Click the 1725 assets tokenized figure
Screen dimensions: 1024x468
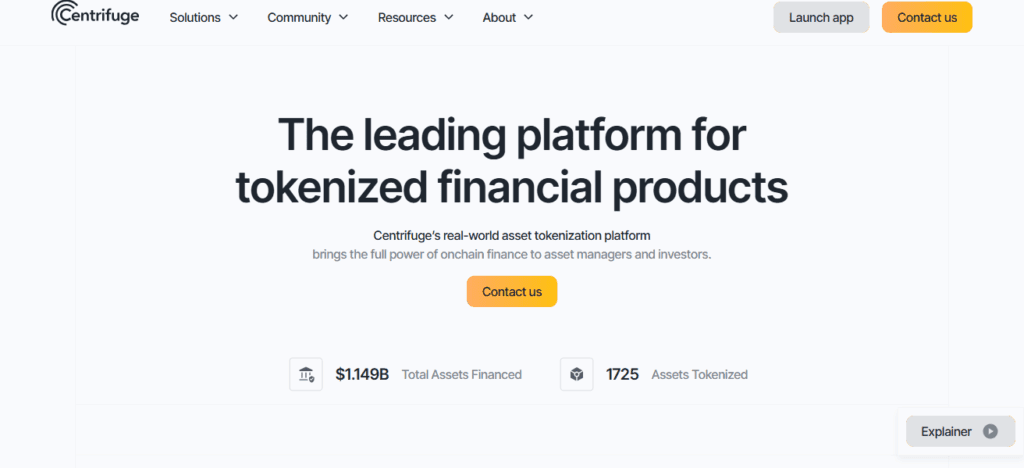622,374
